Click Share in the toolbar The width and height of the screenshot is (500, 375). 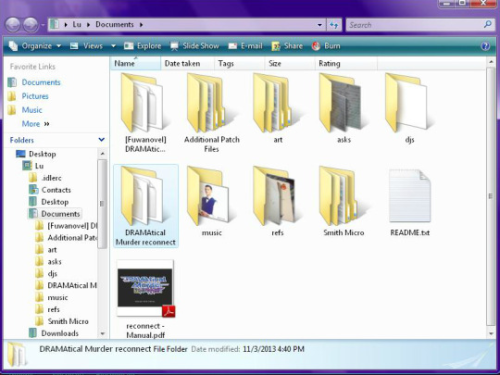coord(287,46)
